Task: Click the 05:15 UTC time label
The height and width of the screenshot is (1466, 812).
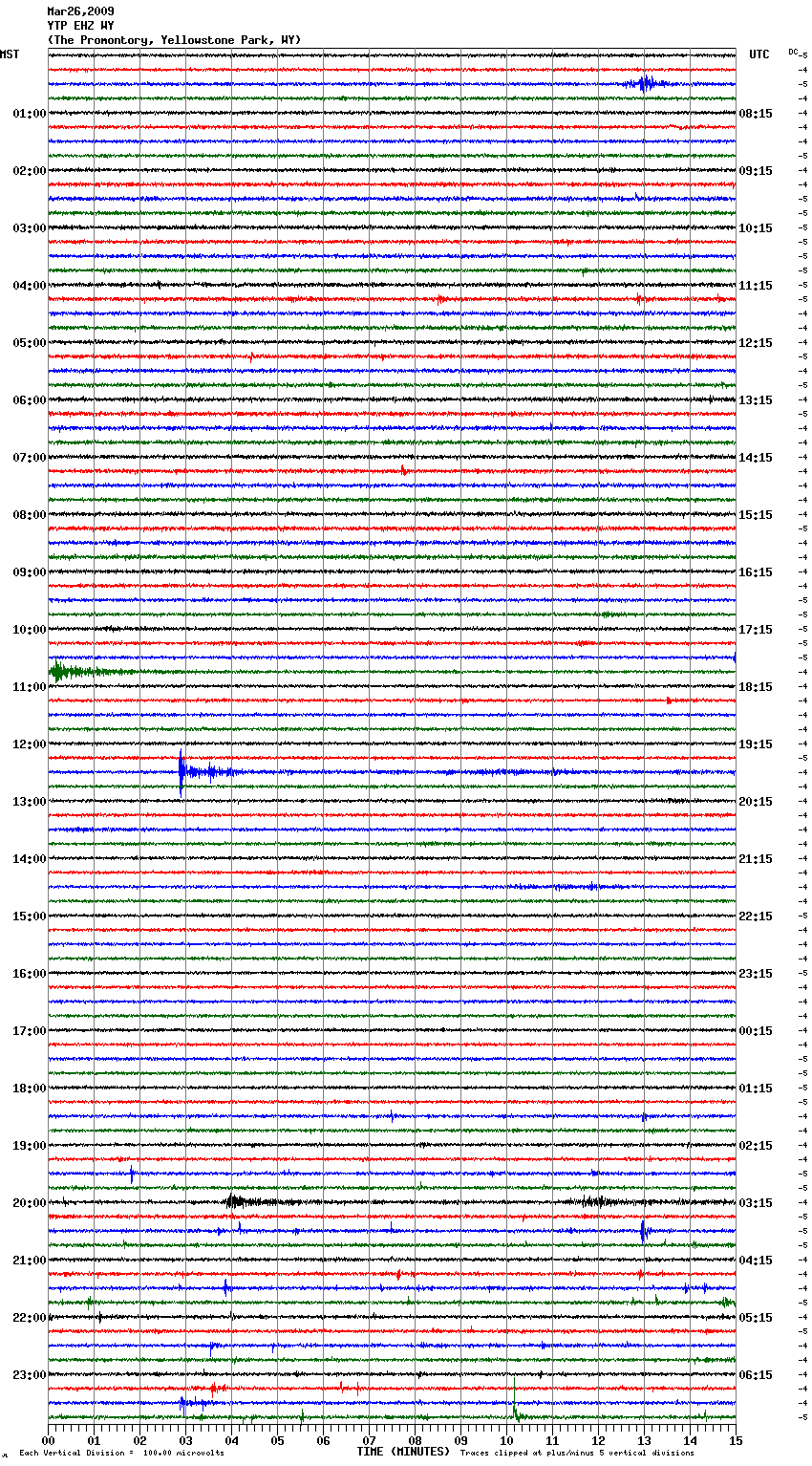Action: [756, 1318]
